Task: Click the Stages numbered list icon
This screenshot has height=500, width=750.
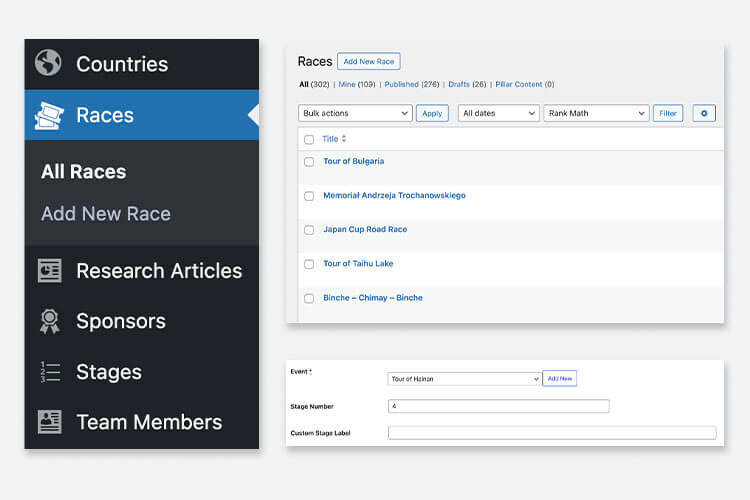Action: (x=50, y=372)
